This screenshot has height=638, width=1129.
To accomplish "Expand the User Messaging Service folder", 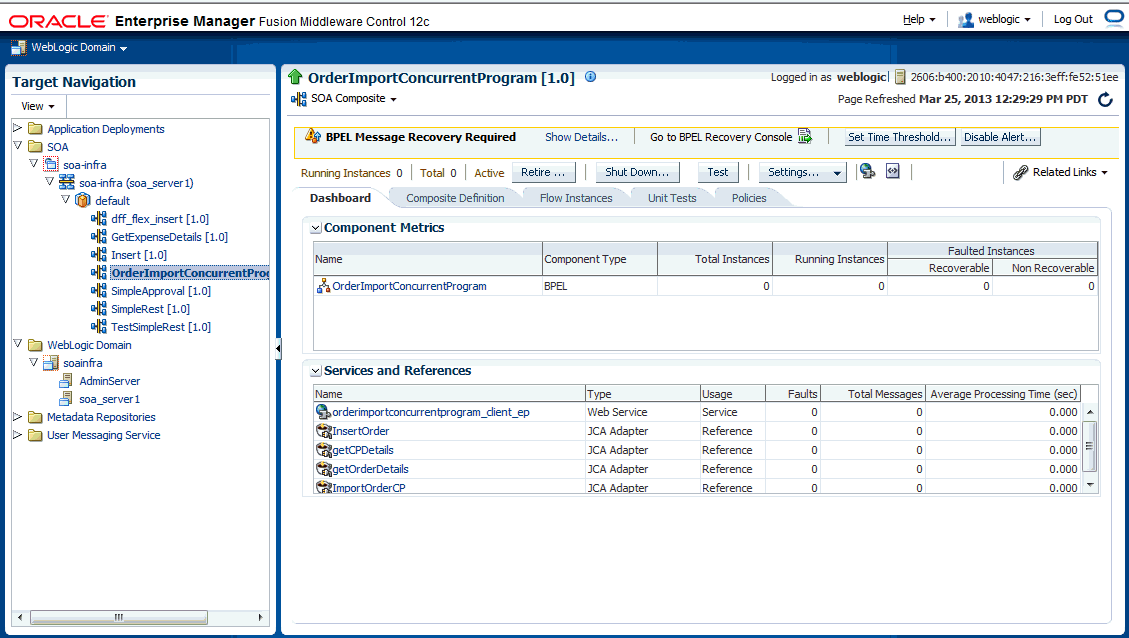I will (x=17, y=434).
